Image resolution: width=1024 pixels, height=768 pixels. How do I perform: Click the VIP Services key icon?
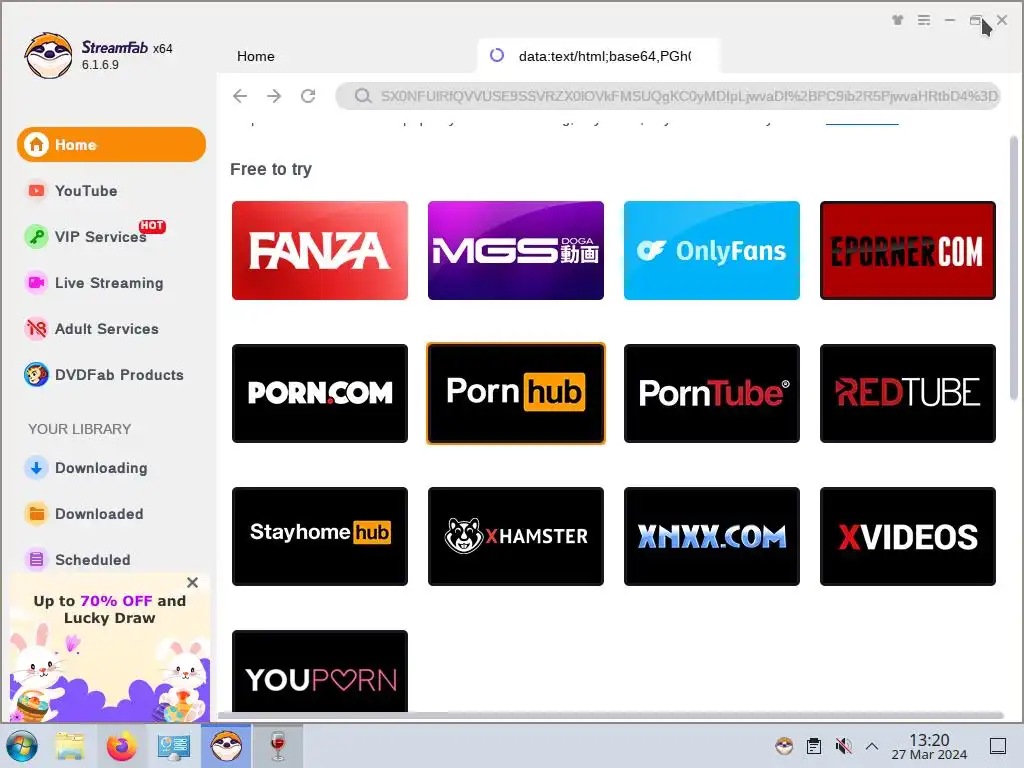click(37, 236)
